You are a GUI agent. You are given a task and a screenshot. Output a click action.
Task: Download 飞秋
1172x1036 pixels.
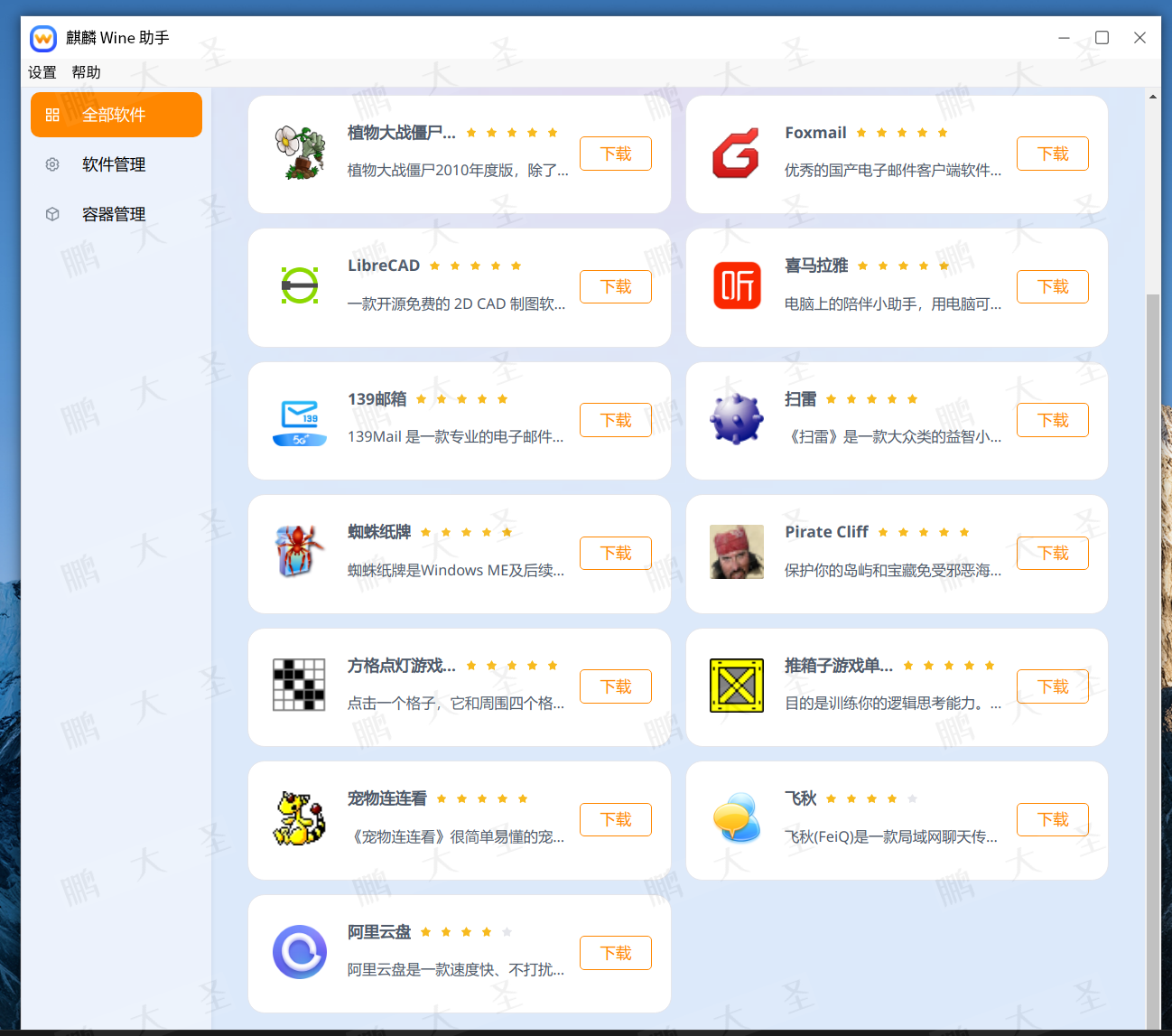point(1053,819)
